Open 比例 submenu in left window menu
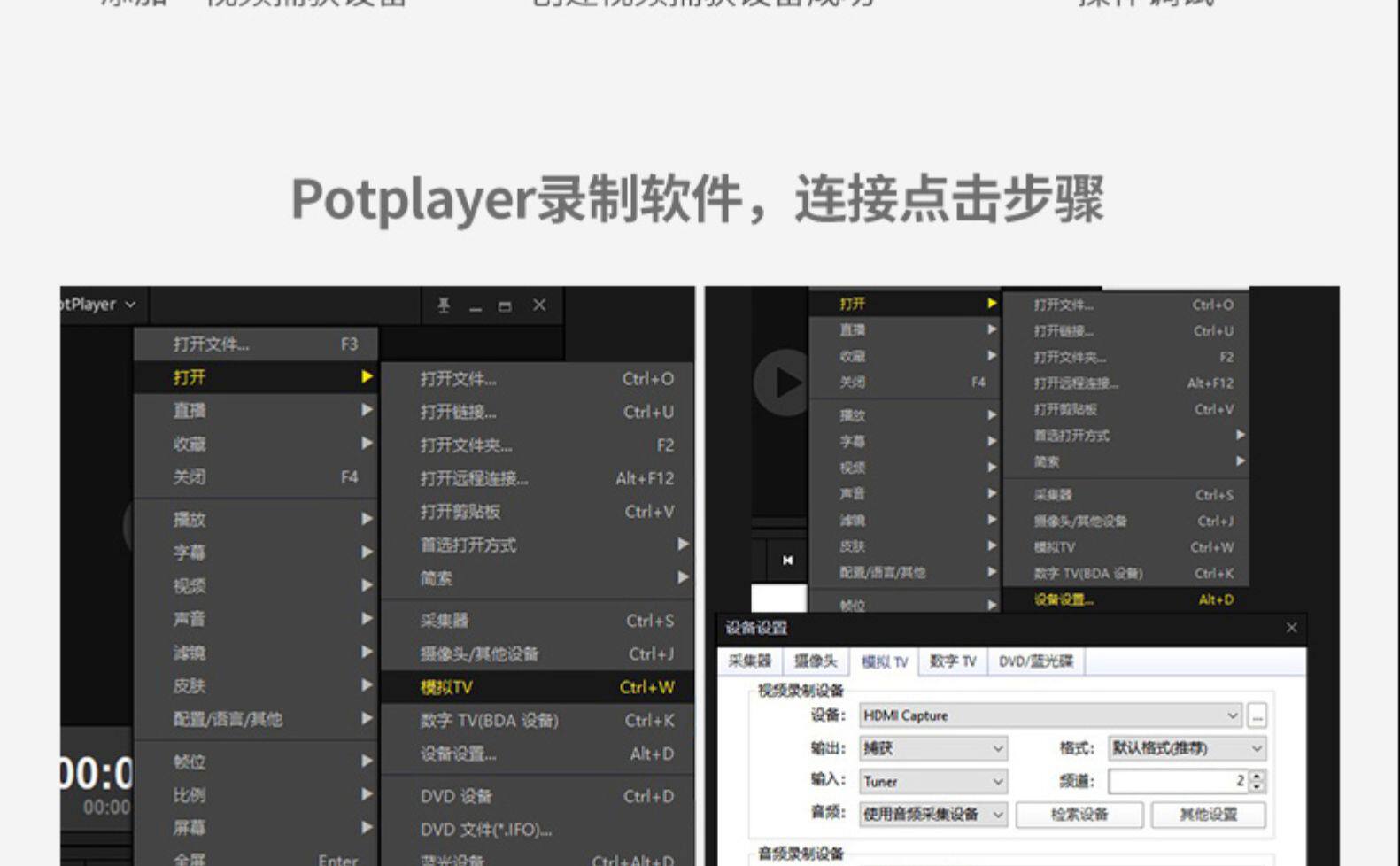 pyautogui.click(x=257, y=795)
